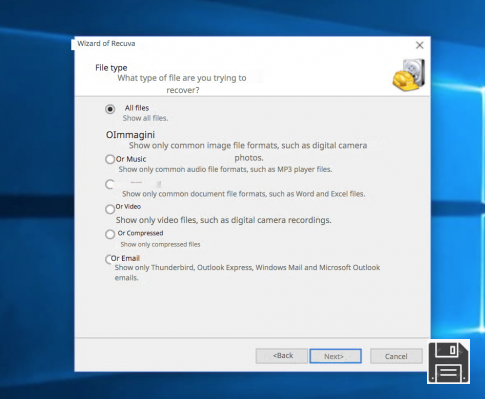Select the documents radio button above Word and Excel text
This screenshot has height=399, width=485.
tap(110, 184)
